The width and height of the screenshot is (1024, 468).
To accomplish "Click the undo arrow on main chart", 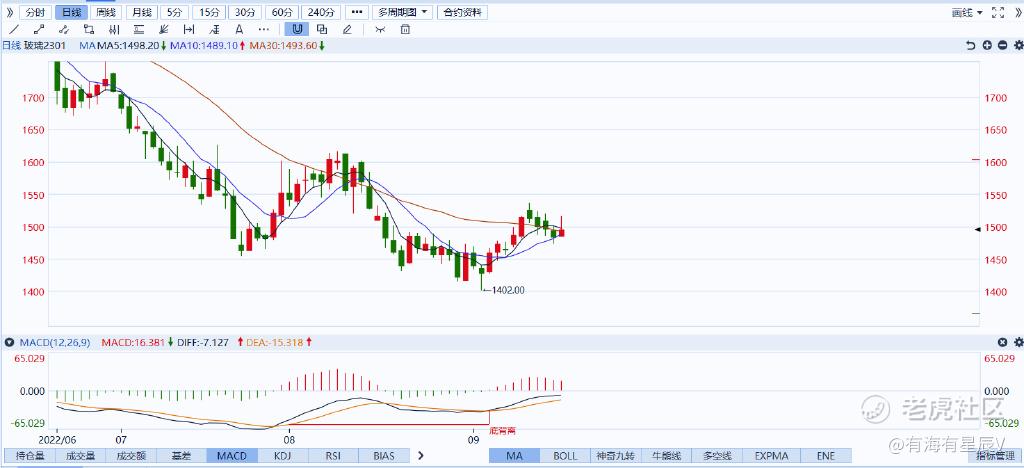I will pos(970,45).
